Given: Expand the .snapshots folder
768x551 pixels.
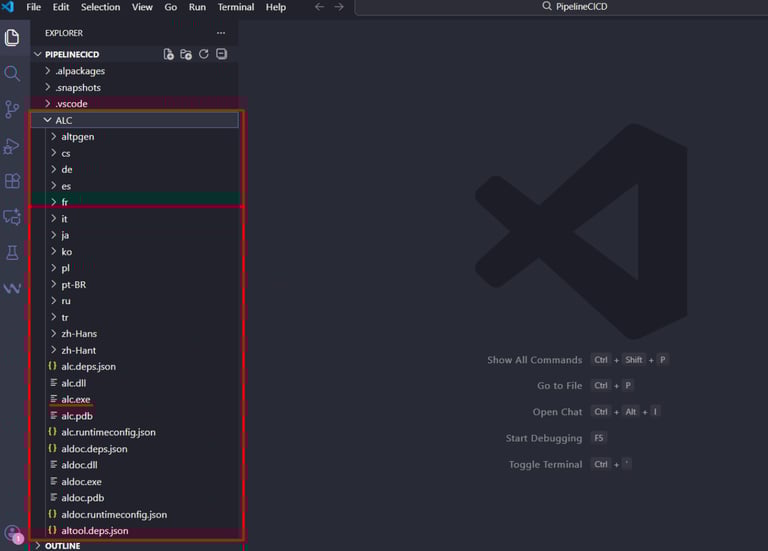Looking at the screenshot, I should (x=135, y=88).
